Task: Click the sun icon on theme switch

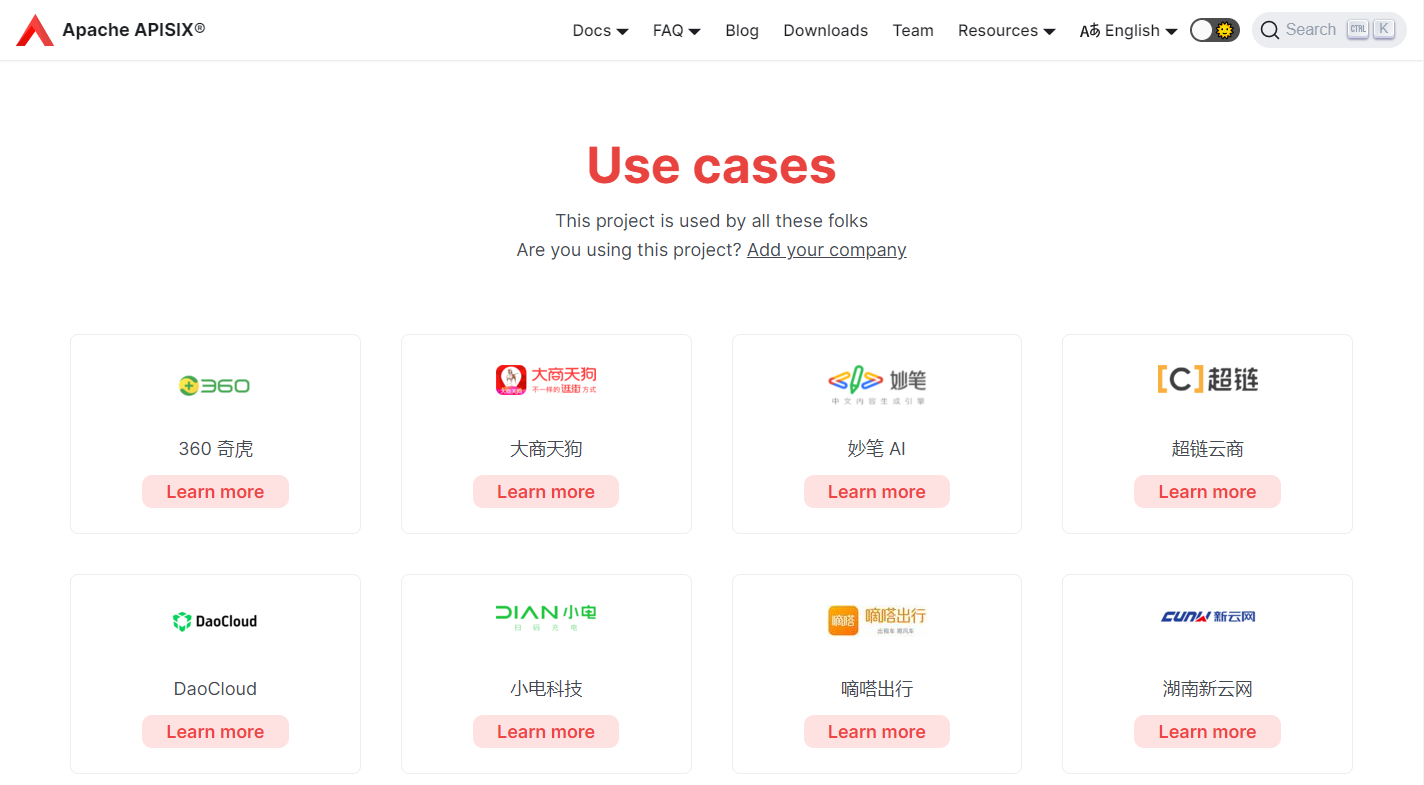Action: [x=1224, y=30]
